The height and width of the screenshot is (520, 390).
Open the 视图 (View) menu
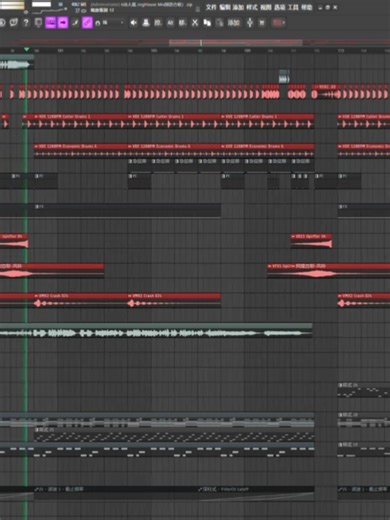[266, 7]
